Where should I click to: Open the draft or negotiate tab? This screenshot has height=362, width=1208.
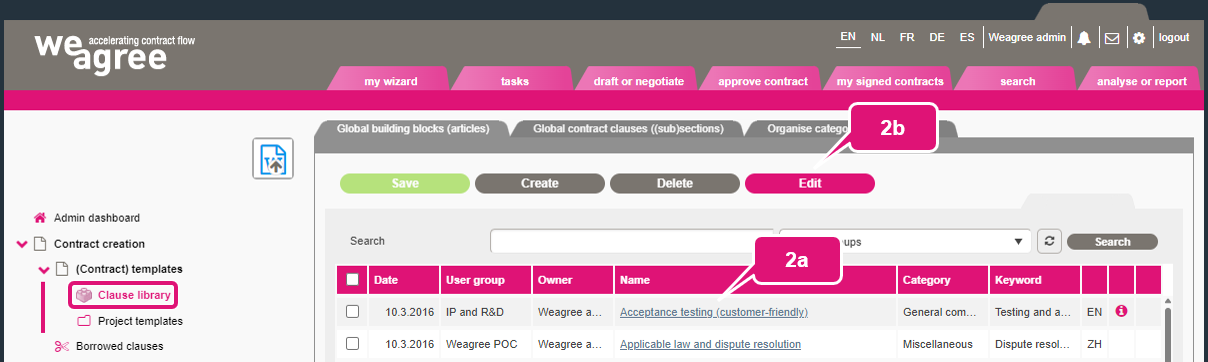pyautogui.click(x=638, y=81)
